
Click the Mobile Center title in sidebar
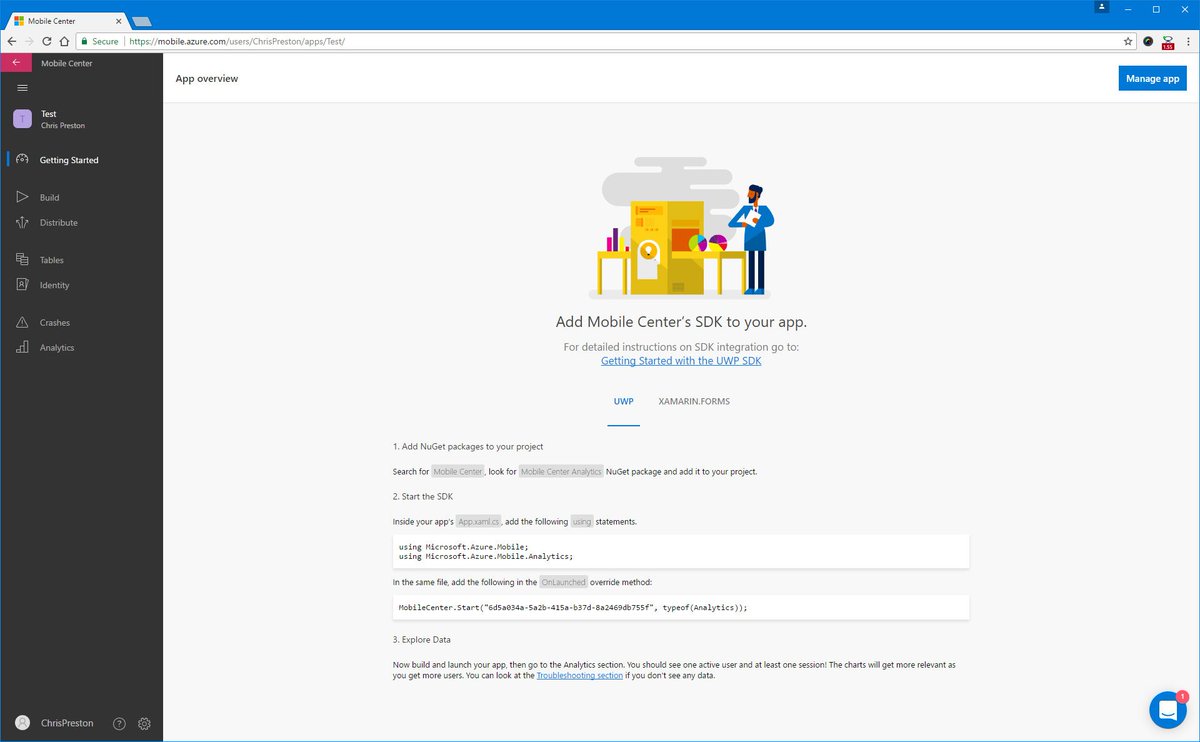tap(67, 63)
